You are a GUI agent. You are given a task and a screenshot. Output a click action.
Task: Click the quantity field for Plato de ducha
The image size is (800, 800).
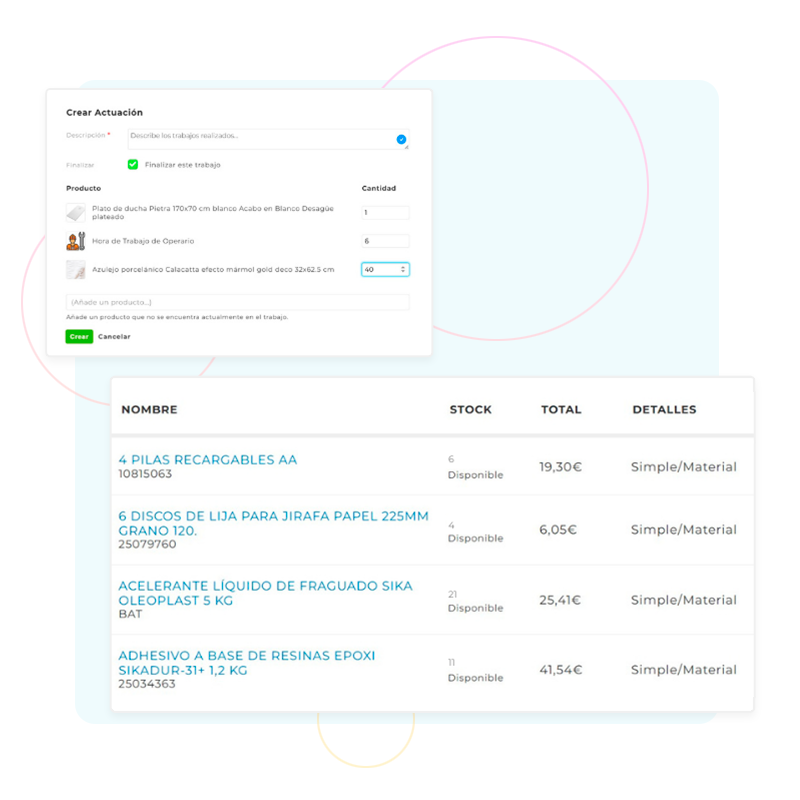[x=385, y=213]
